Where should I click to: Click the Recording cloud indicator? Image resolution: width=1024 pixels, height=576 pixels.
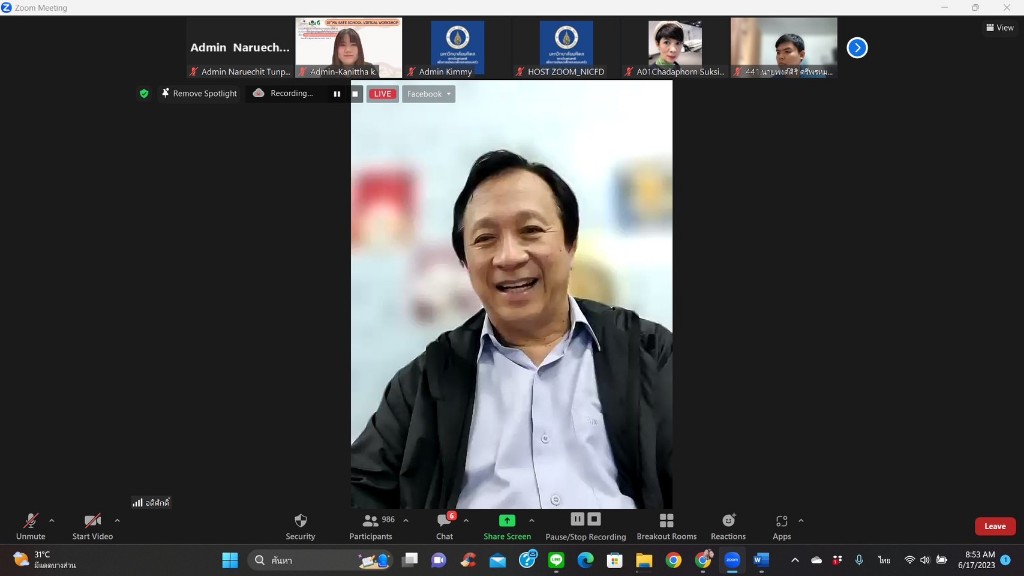click(283, 93)
